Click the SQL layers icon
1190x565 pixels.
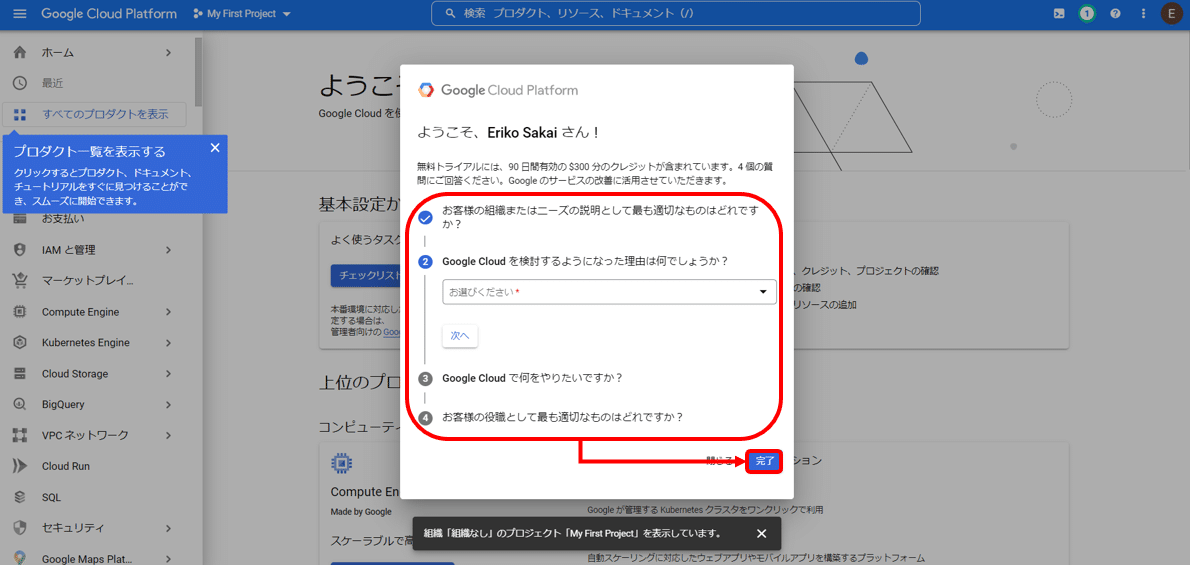click(20, 497)
